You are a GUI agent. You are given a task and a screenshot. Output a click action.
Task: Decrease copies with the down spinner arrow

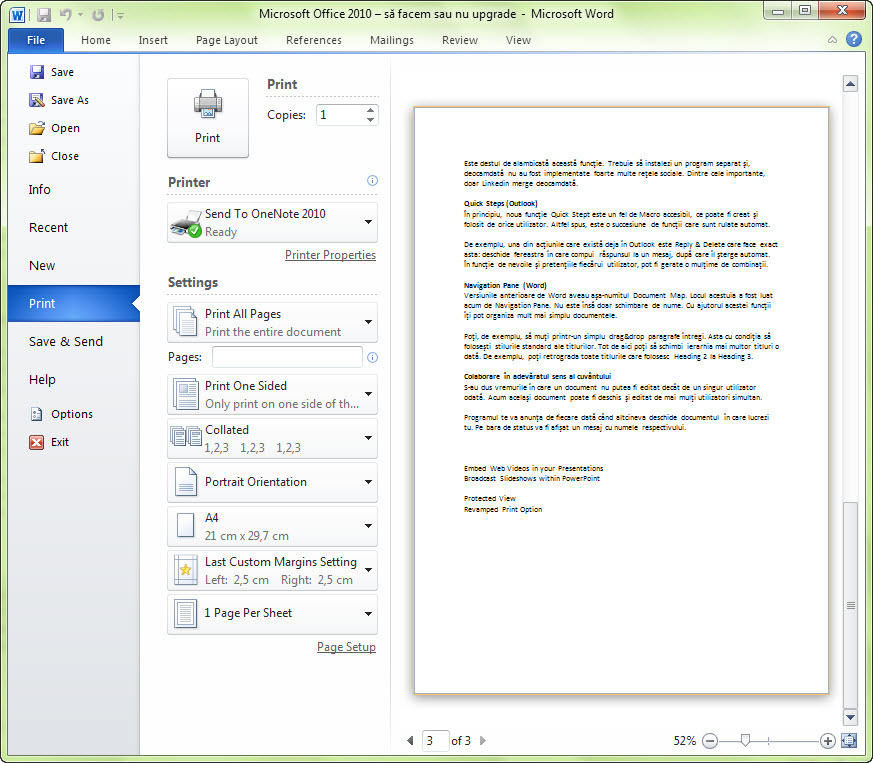(370, 120)
